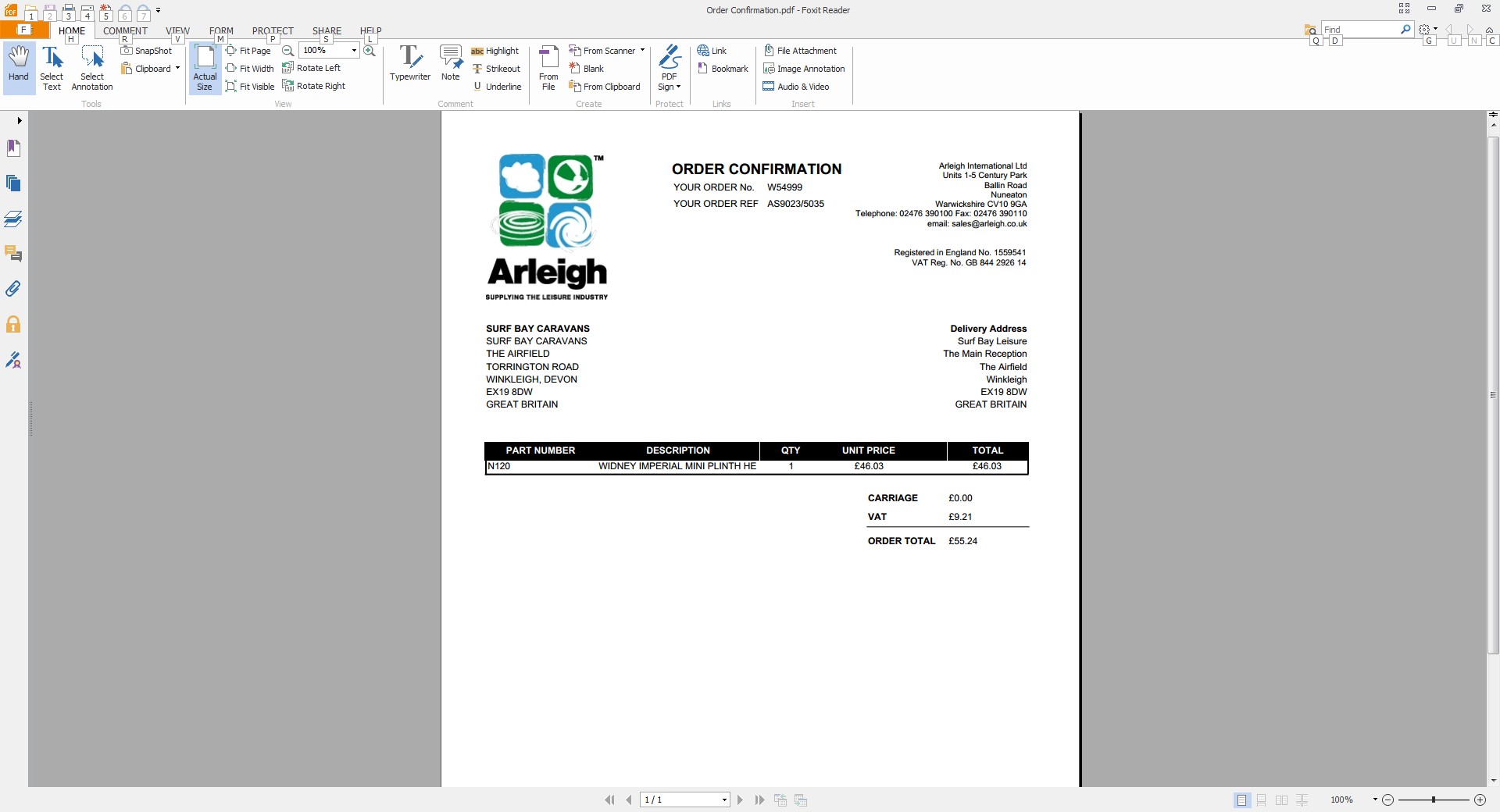The image size is (1500, 812).
Task: Switch to continuous facing display mode
Action: (x=1302, y=800)
